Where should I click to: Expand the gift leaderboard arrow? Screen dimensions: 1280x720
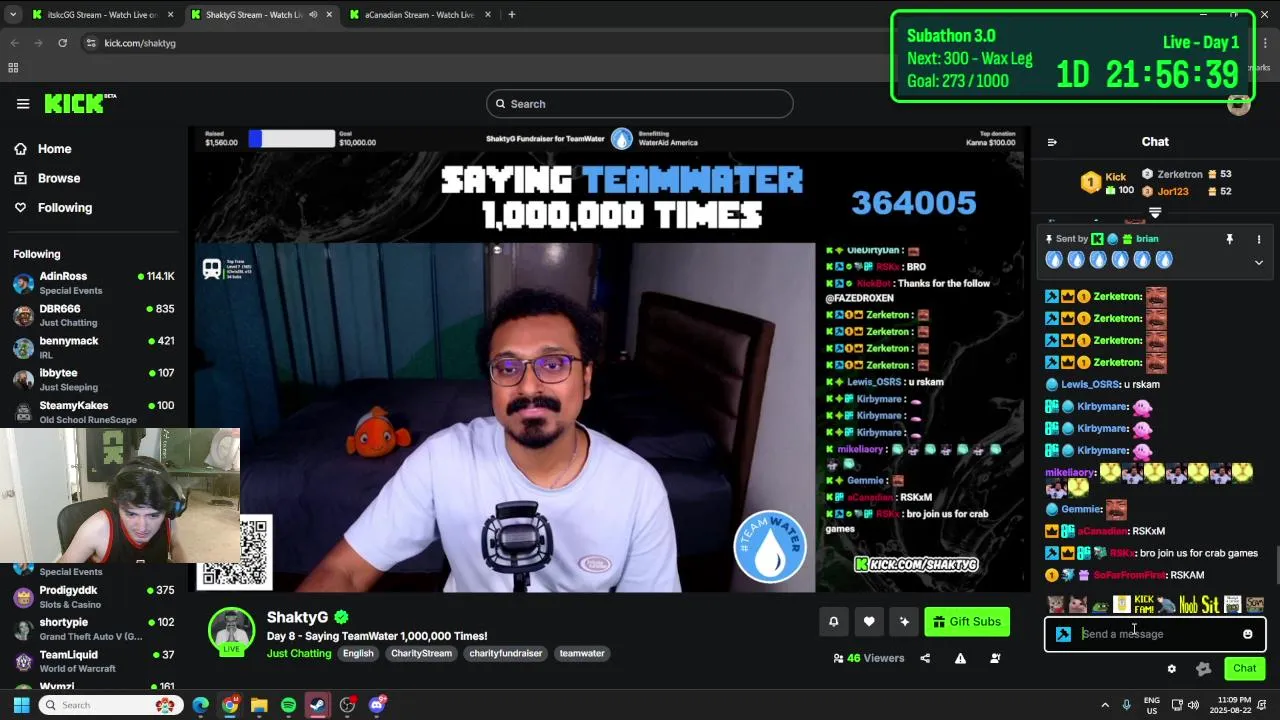(x=1155, y=213)
